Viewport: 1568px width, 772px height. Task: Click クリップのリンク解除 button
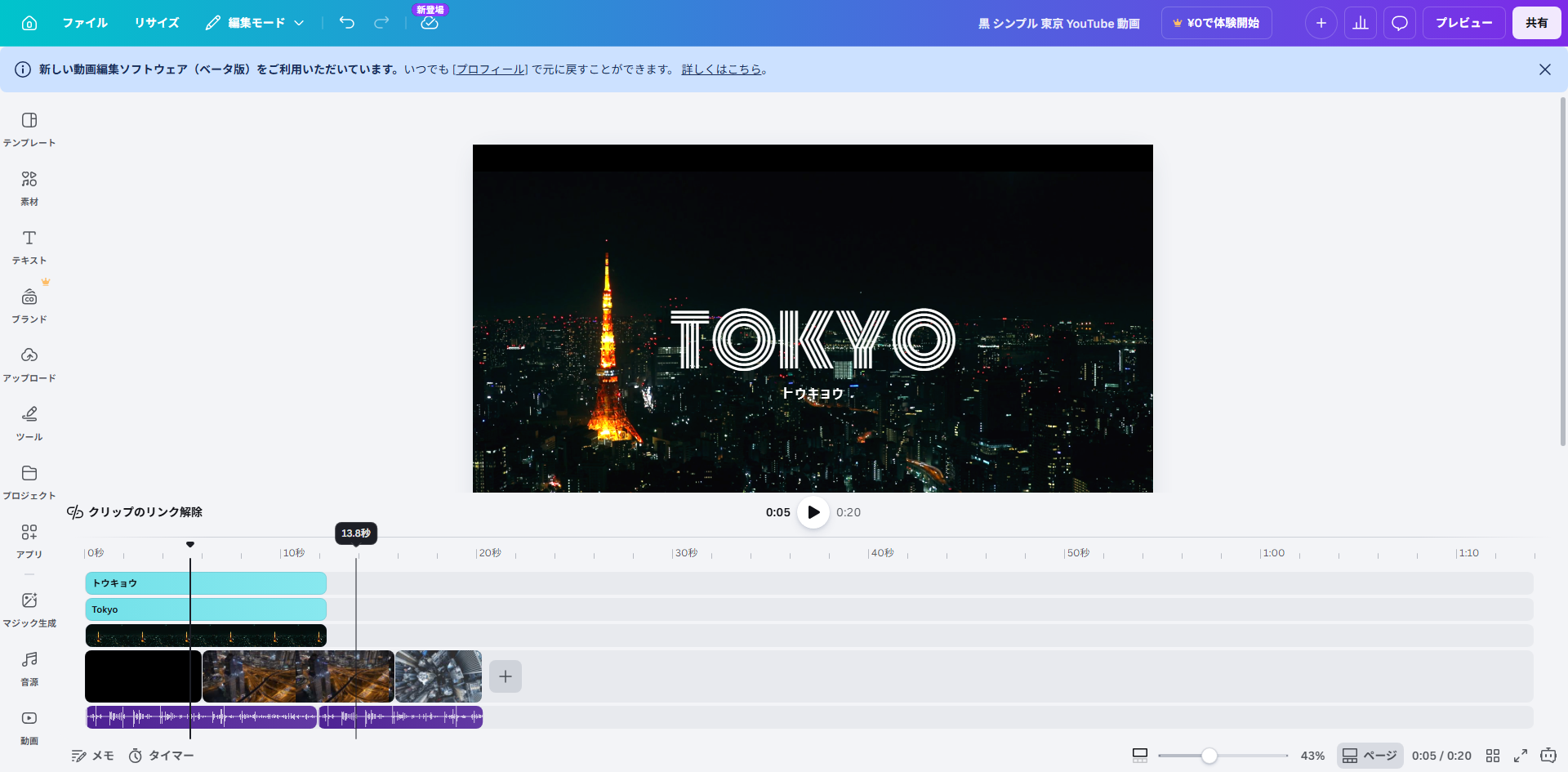tap(135, 512)
